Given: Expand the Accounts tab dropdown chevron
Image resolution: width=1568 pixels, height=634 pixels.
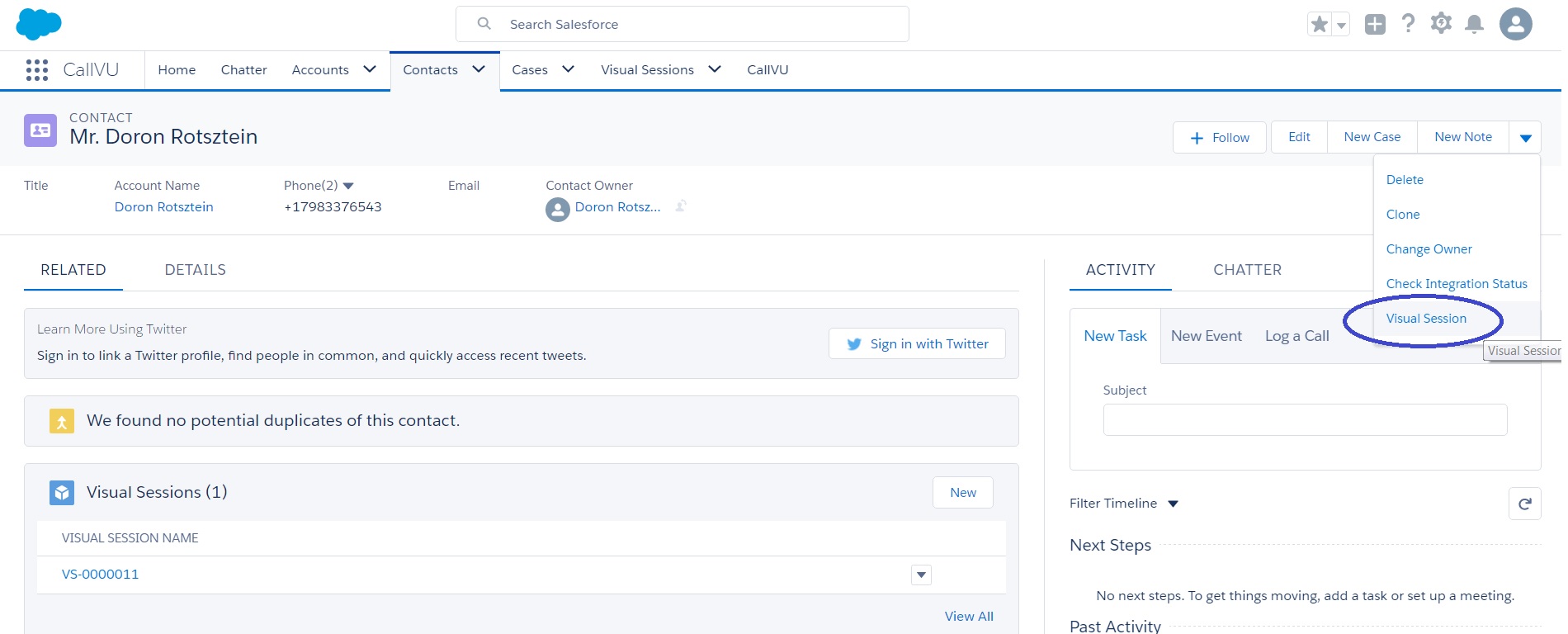Looking at the screenshot, I should 370,69.
